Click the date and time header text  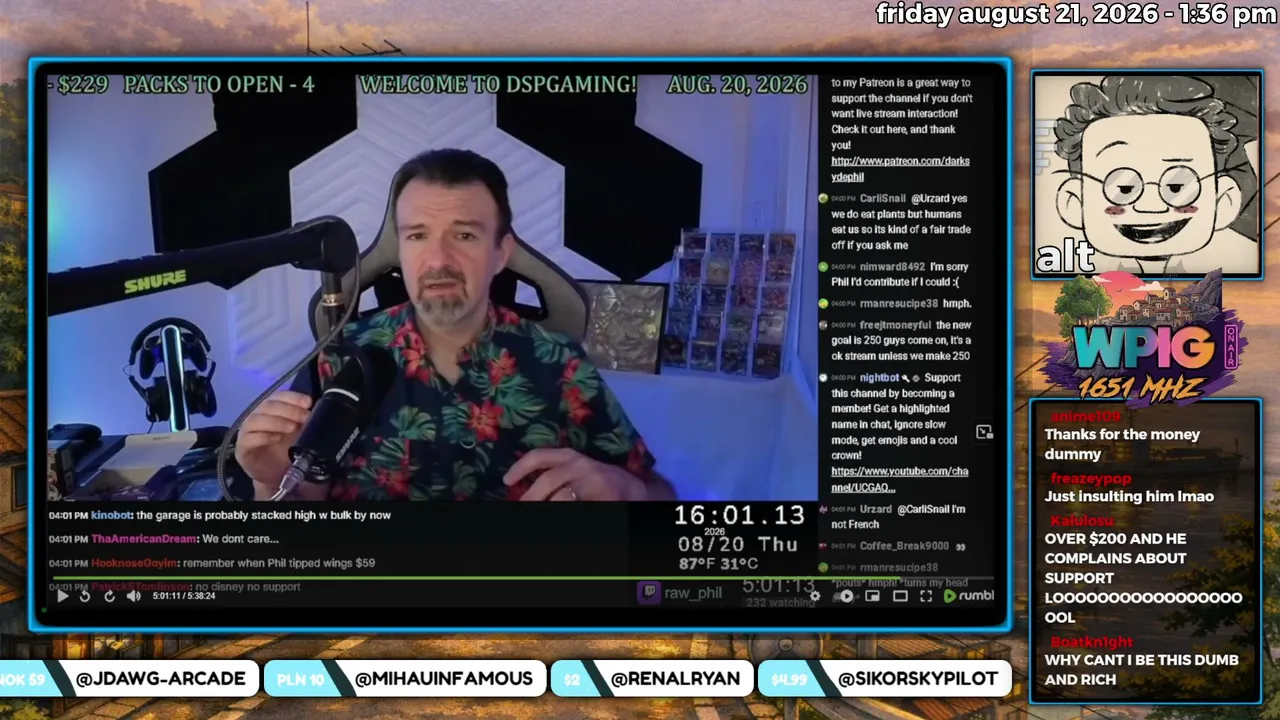pos(1076,14)
